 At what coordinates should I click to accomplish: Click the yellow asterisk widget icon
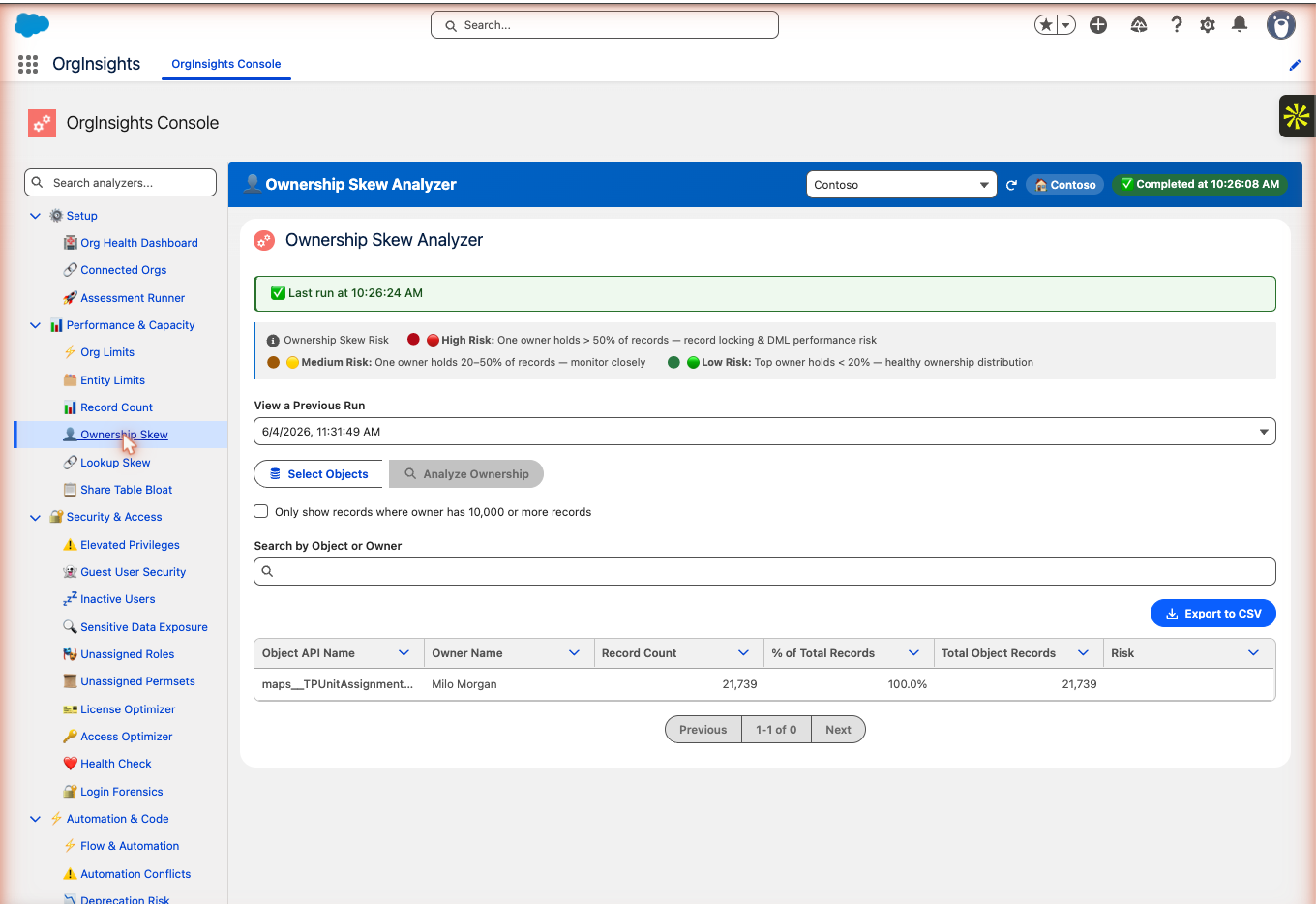[x=1297, y=116]
